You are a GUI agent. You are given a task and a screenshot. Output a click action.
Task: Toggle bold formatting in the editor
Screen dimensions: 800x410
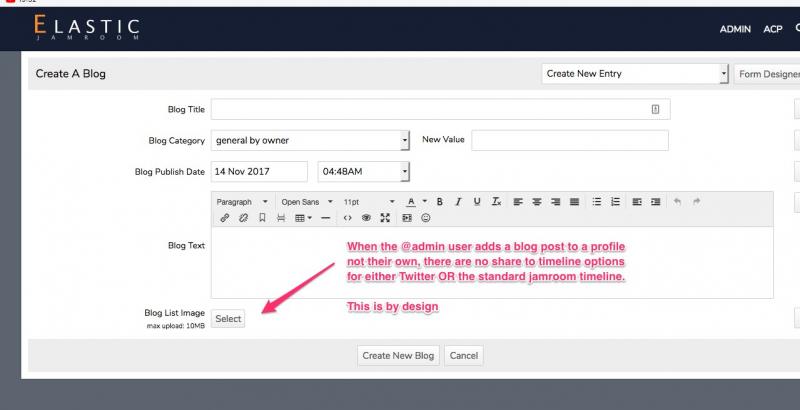coord(439,201)
